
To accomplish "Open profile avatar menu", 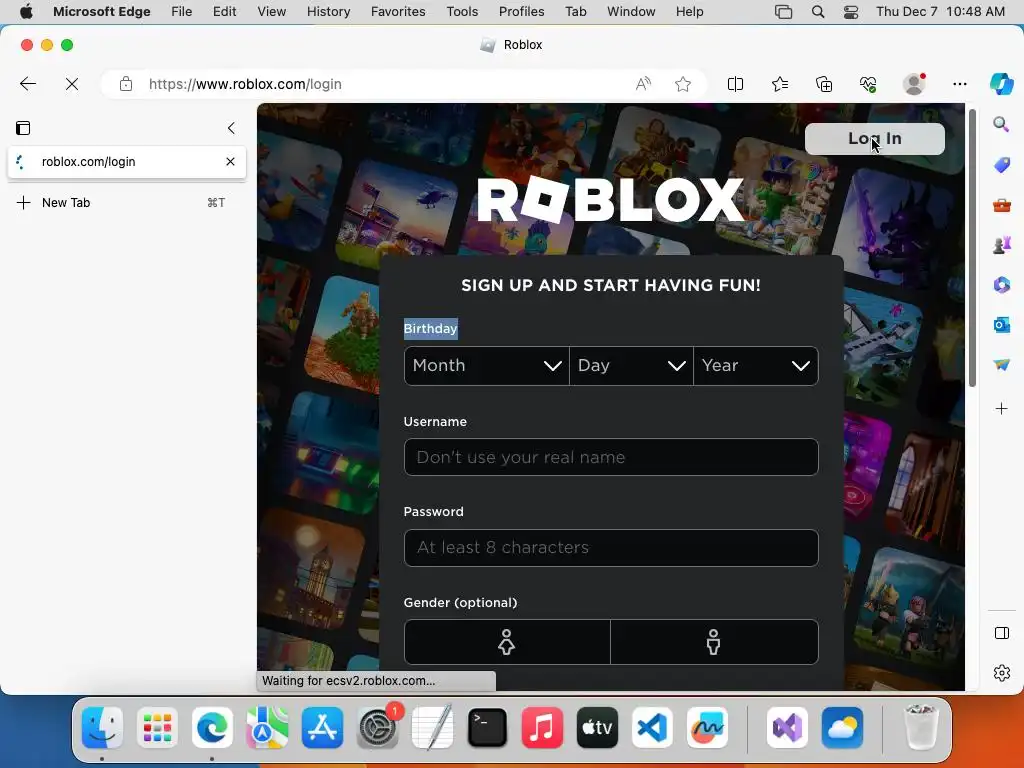I will pyautogui.click(x=914, y=84).
